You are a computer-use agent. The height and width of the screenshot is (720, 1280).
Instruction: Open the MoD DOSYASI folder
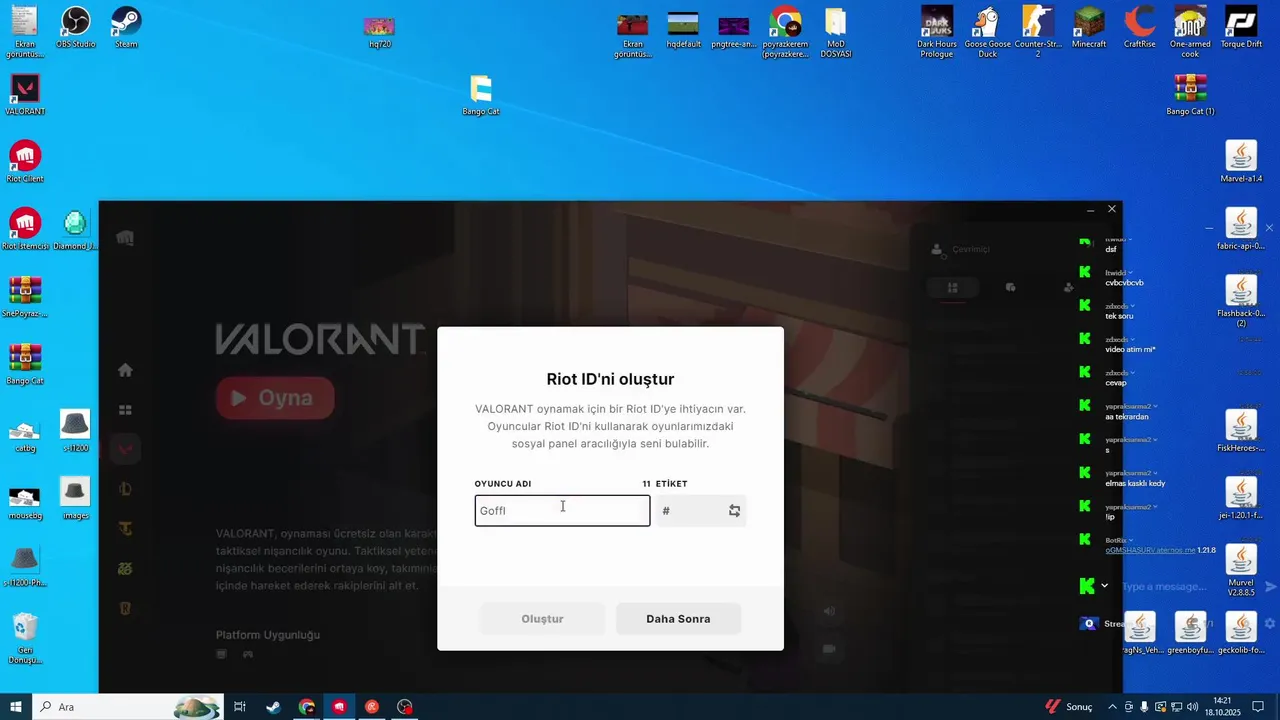836,33
